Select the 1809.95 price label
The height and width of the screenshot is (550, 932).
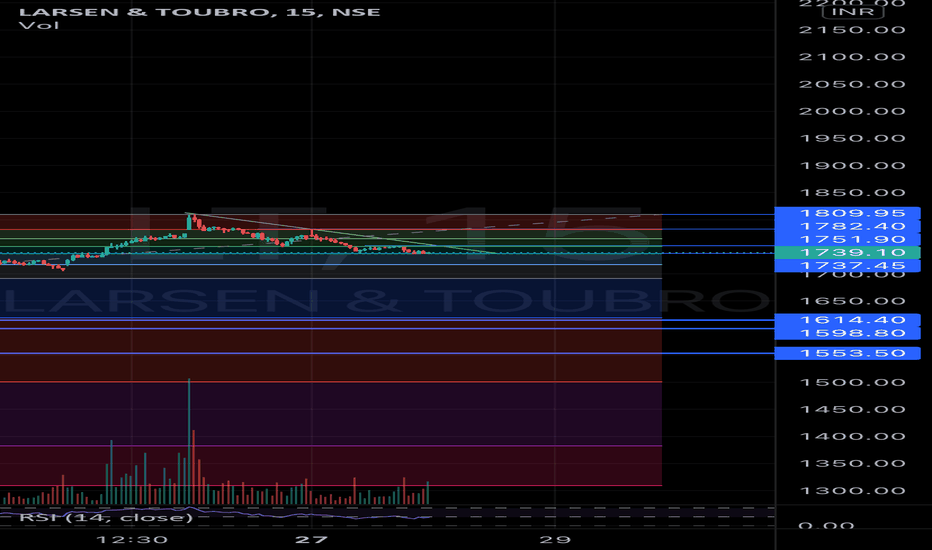coord(847,213)
